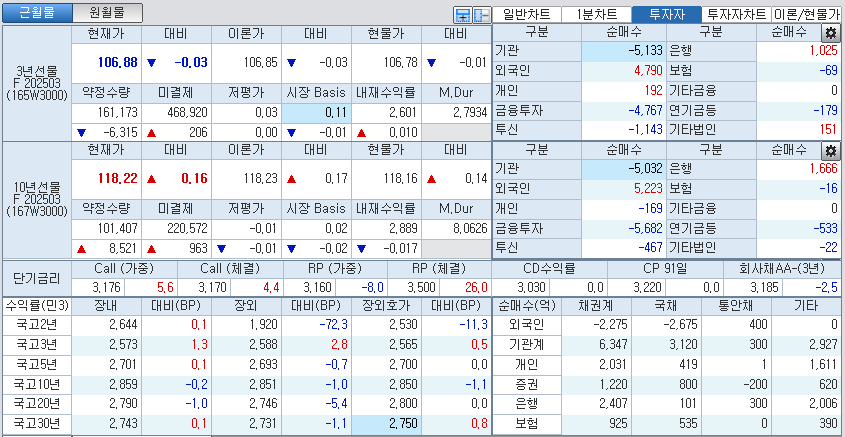
Task: Click the CD수익률 value 3.030
Action: 532,287
